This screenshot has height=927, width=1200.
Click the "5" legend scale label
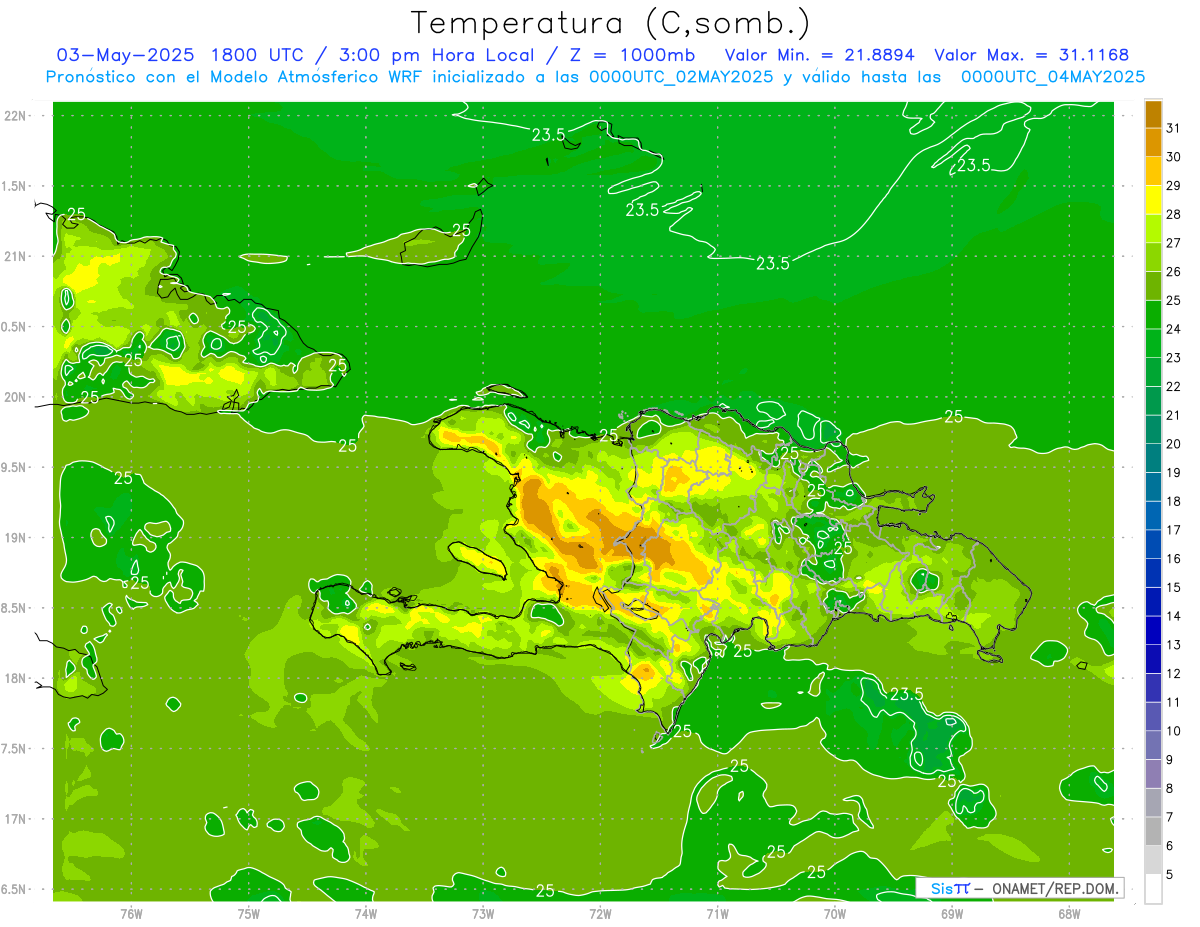1170,875
